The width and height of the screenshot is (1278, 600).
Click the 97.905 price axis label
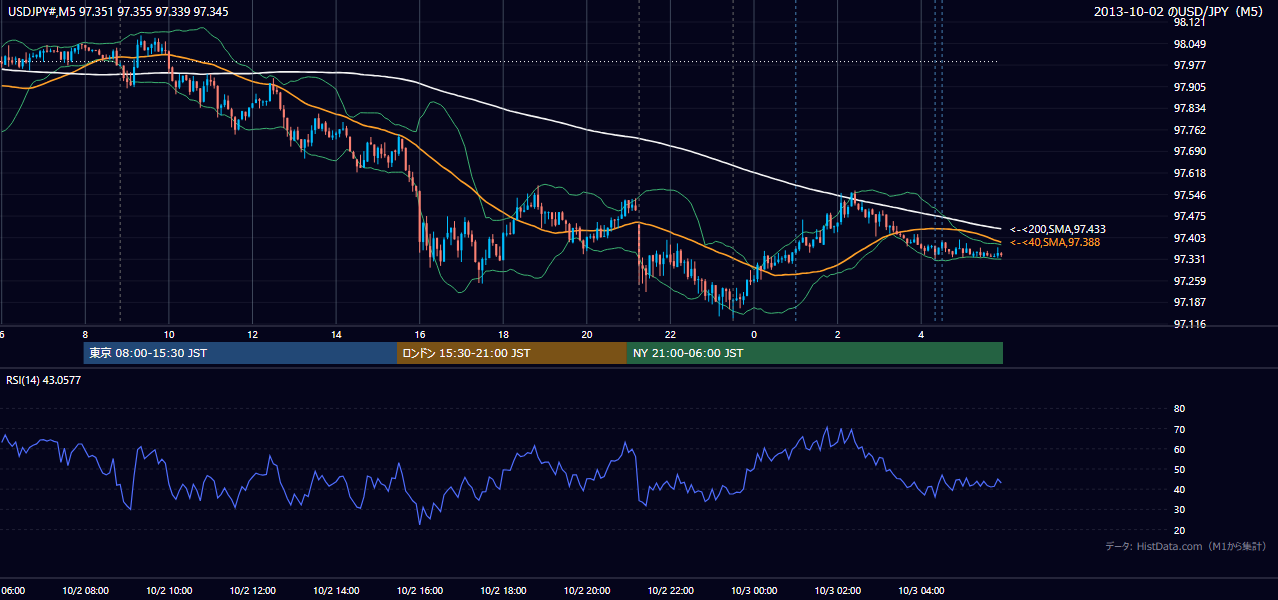pos(1189,87)
